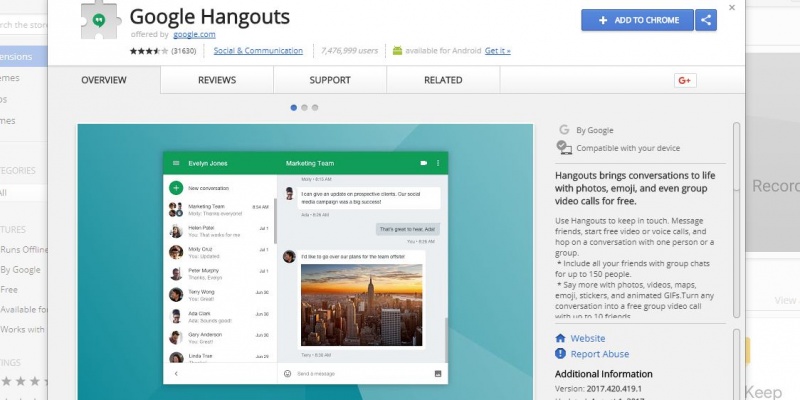Click Terry Wong's avatar in conversation list

click(176, 295)
